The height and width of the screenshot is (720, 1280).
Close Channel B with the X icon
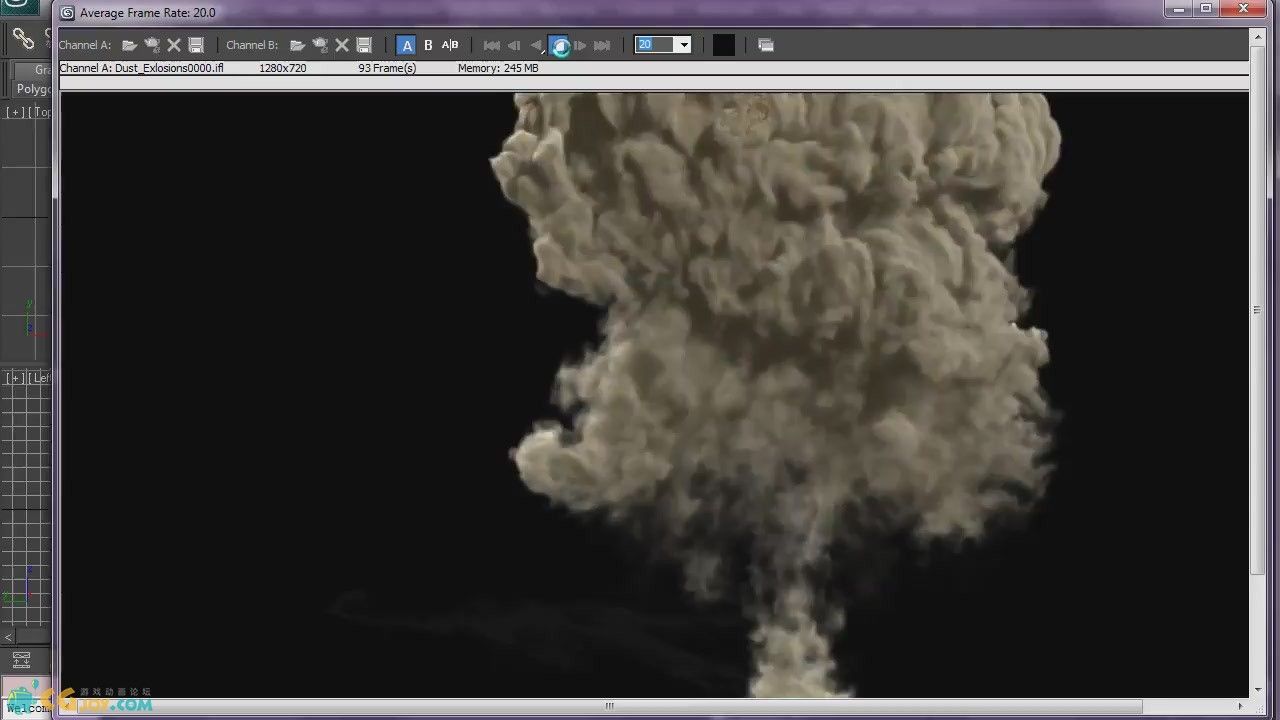point(342,45)
